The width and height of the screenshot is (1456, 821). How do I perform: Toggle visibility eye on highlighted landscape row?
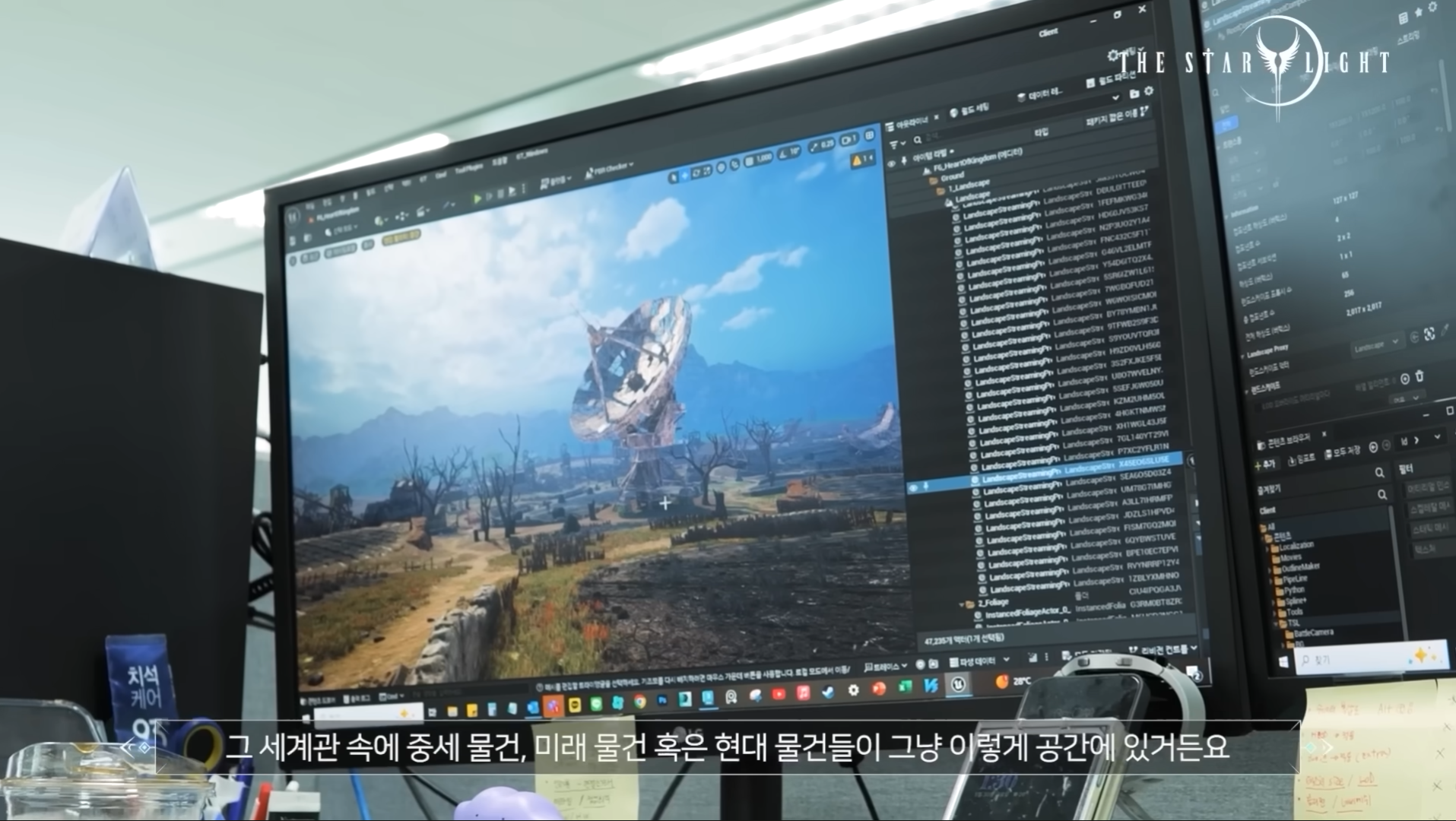coord(913,487)
